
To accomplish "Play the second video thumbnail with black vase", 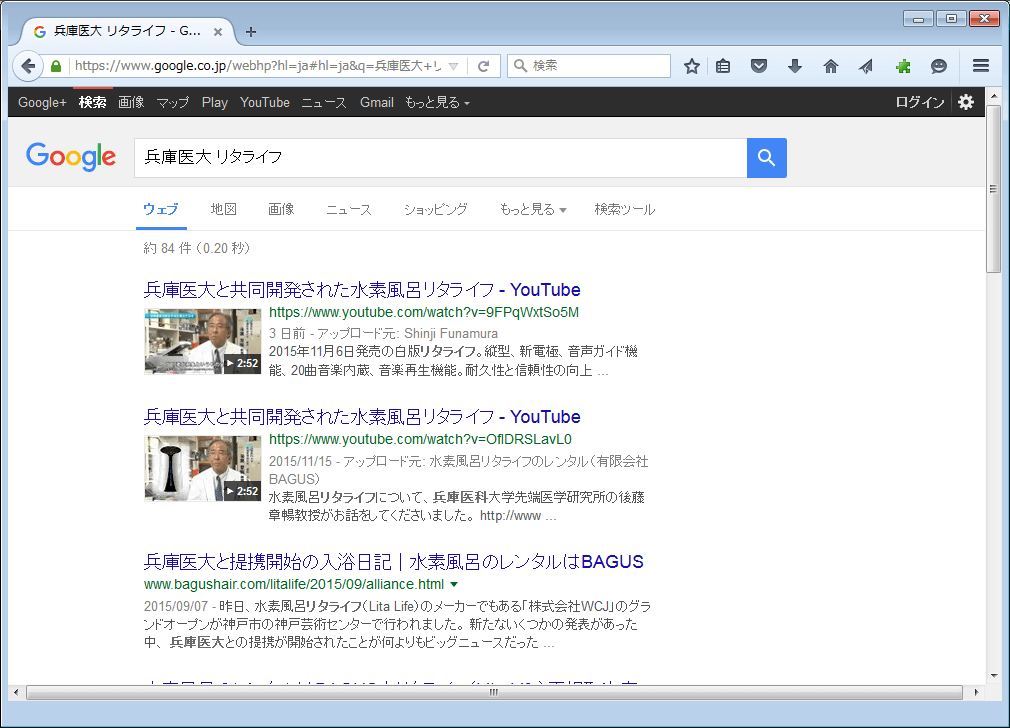I will tap(203, 468).
